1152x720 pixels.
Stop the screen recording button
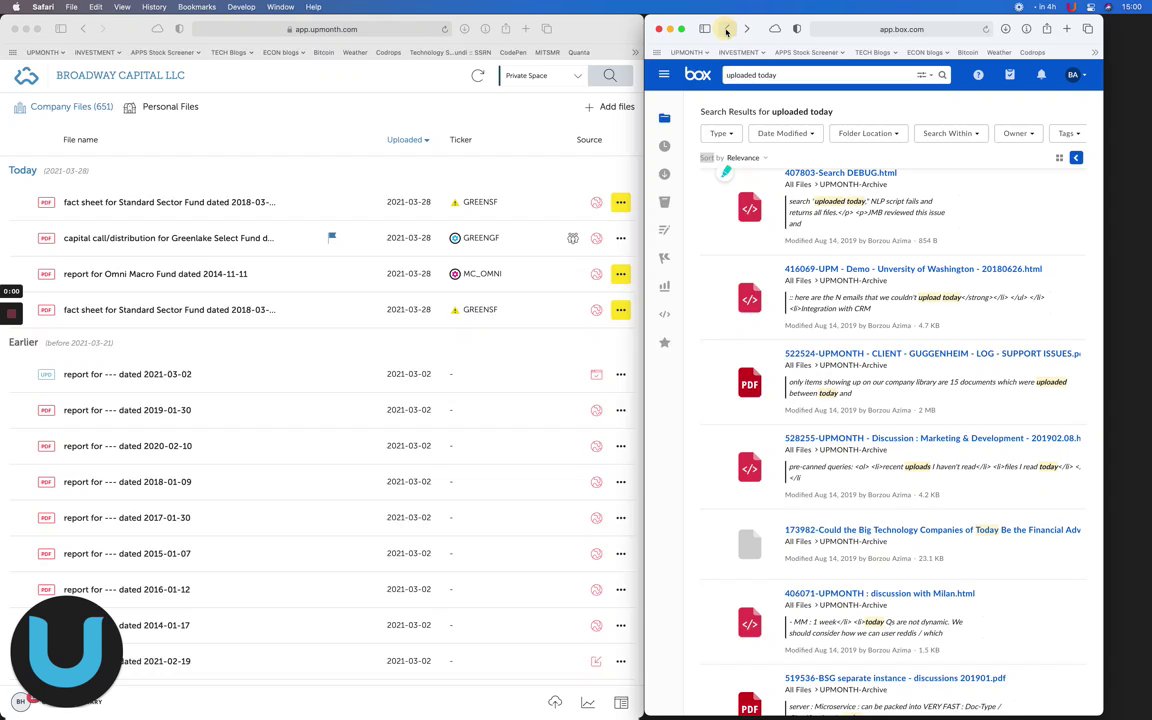click(12, 314)
